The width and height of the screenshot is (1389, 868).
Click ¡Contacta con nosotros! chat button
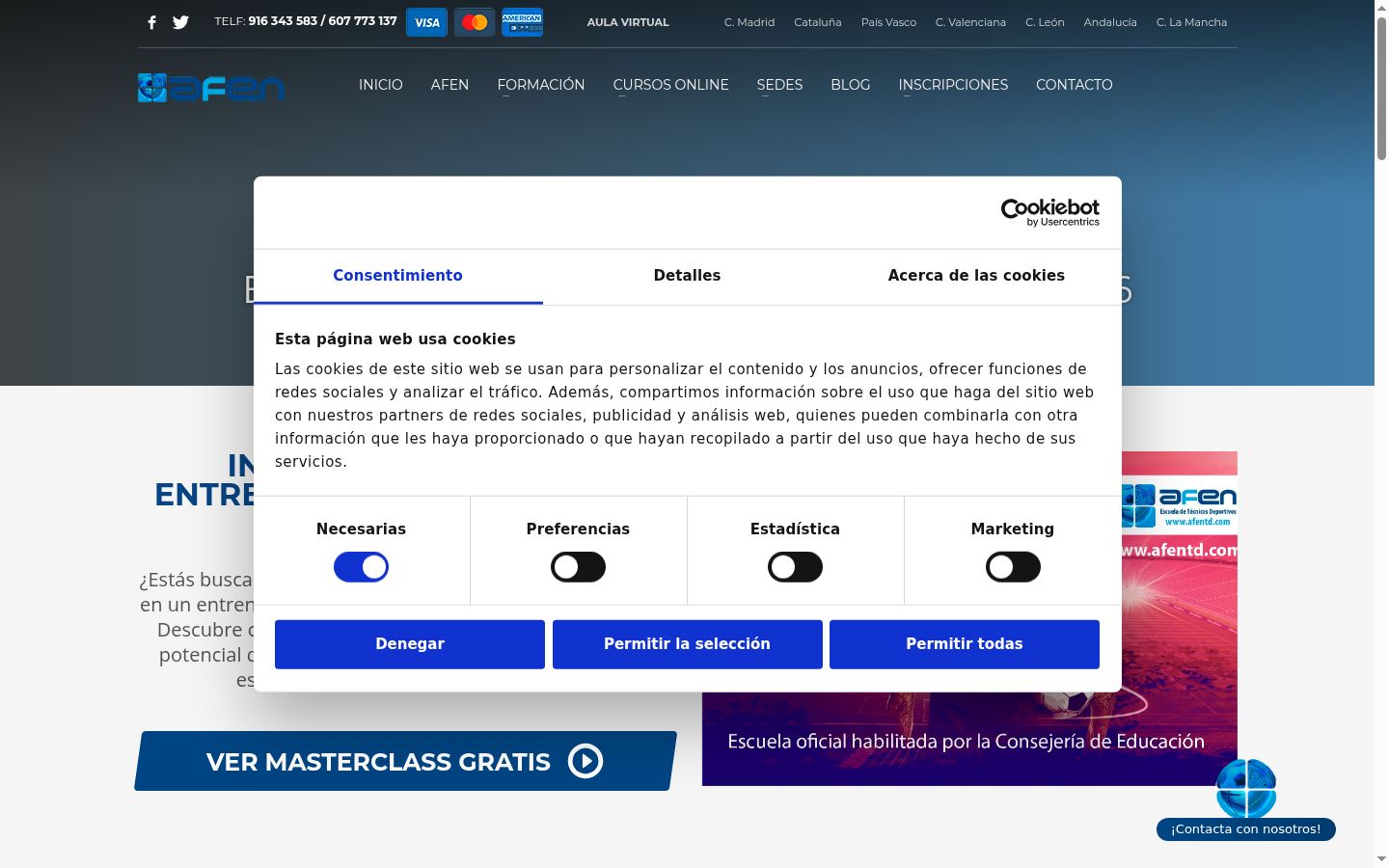[1246, 829]
